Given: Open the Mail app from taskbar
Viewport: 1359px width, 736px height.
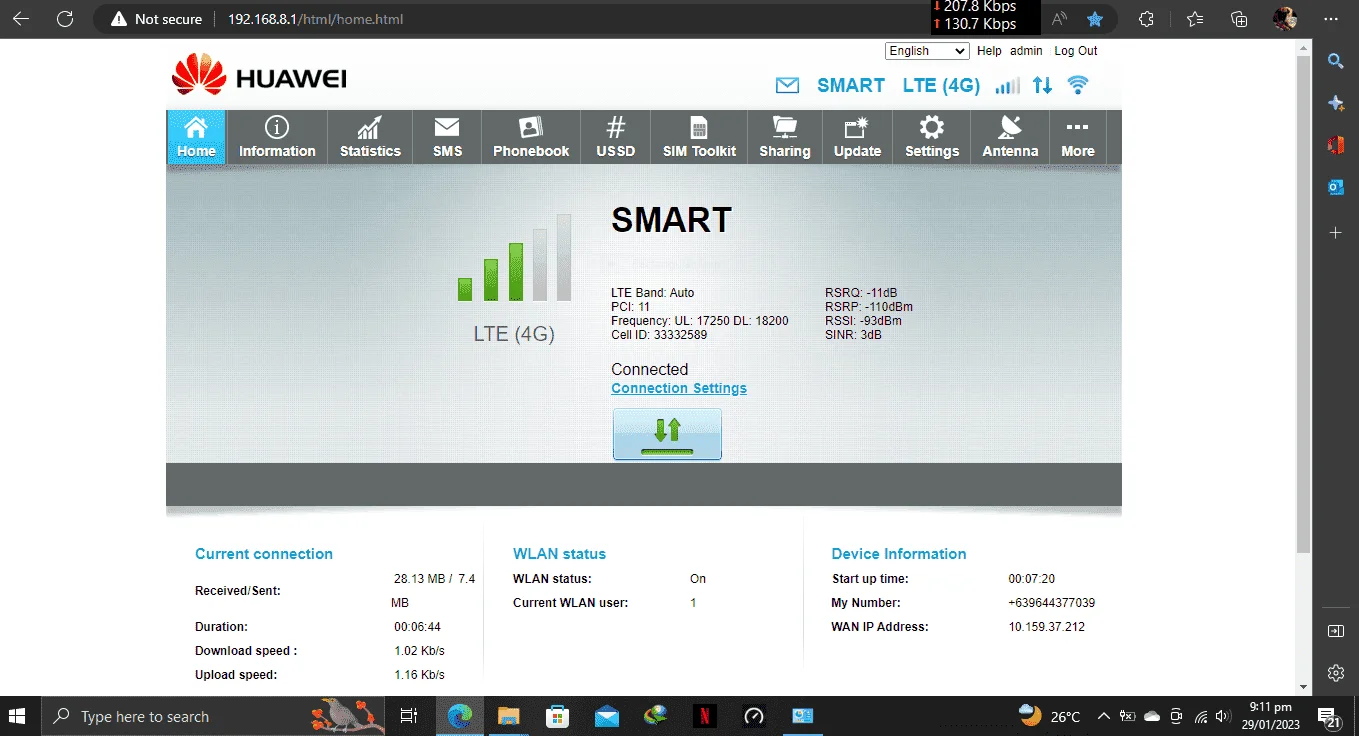Looking at the screenshot, I should tap(607, 716).
